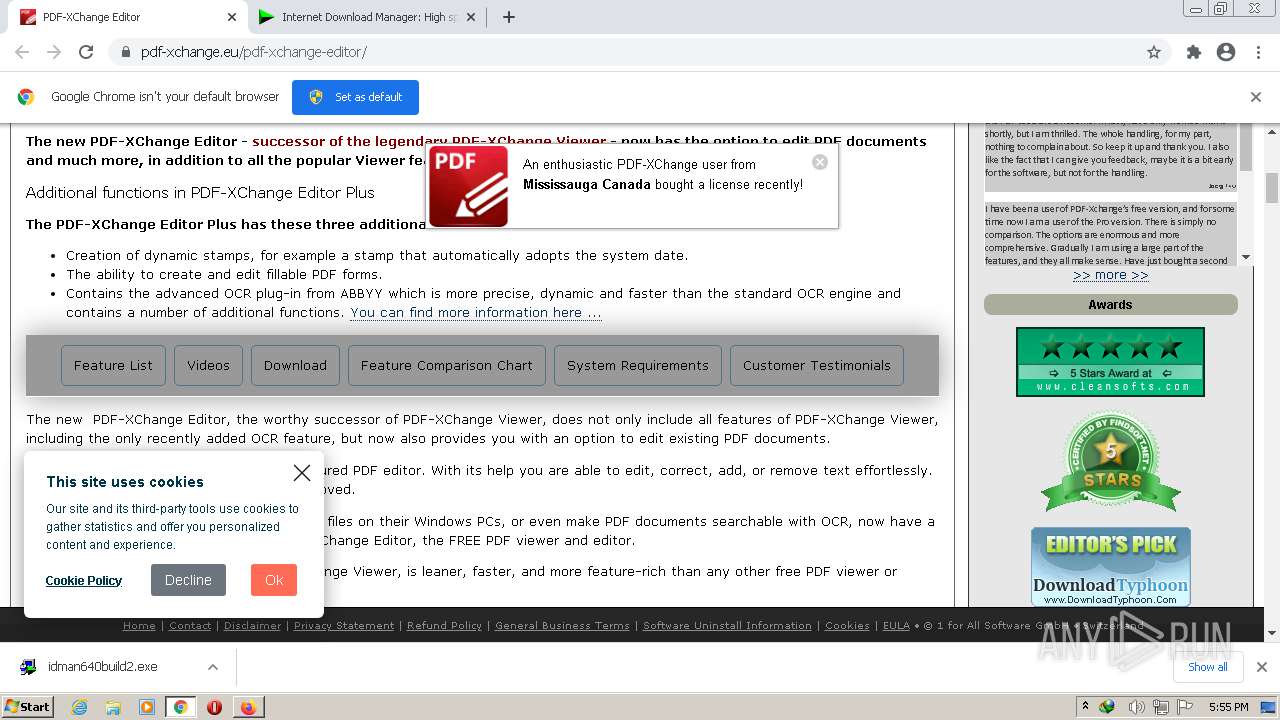The width and height of the screenshot is (1280, 720).
Task: Go back with the browser back arrow
Action: 22,52
